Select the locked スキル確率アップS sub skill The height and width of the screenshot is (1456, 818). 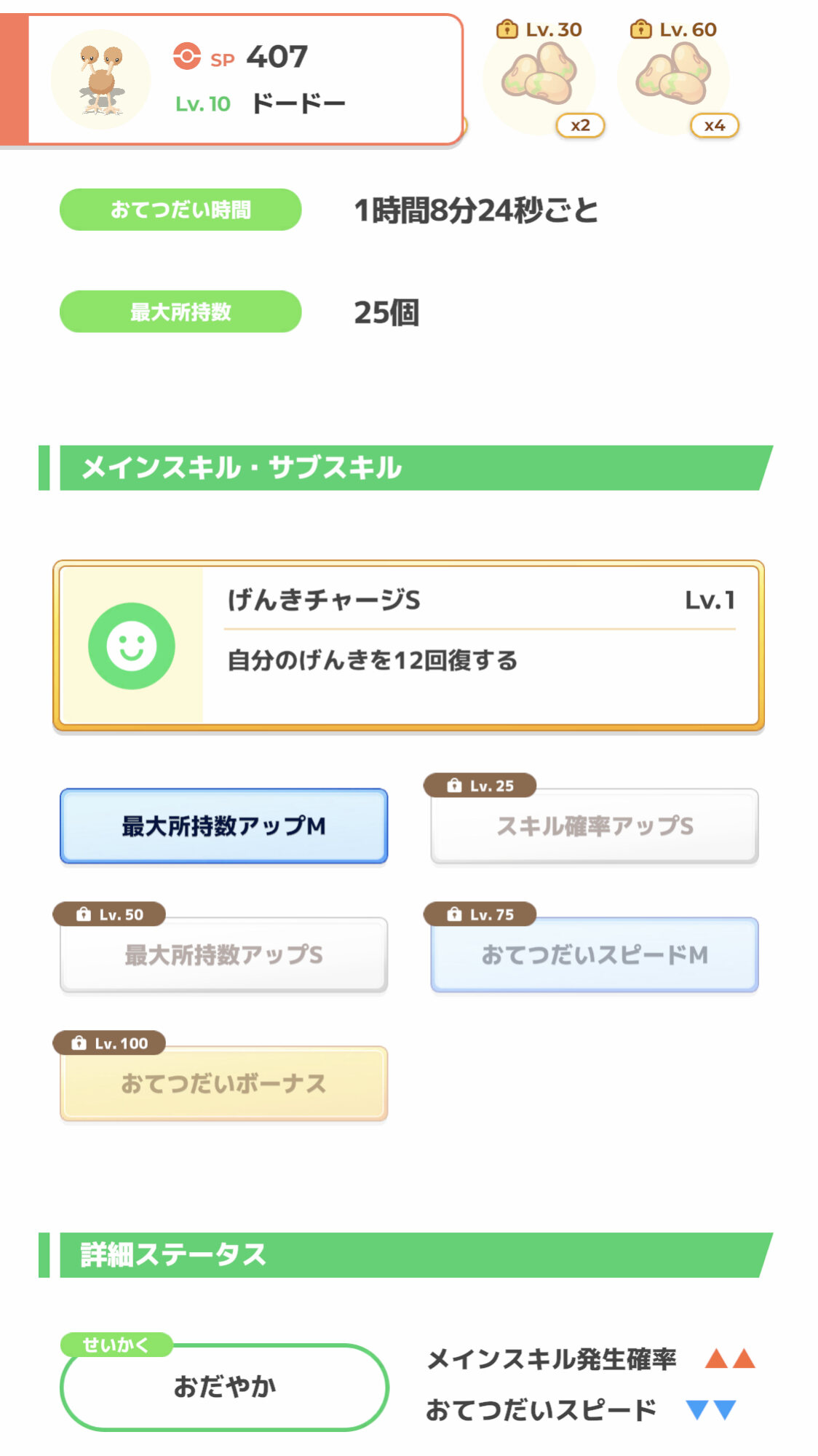(x=595, y=826)
